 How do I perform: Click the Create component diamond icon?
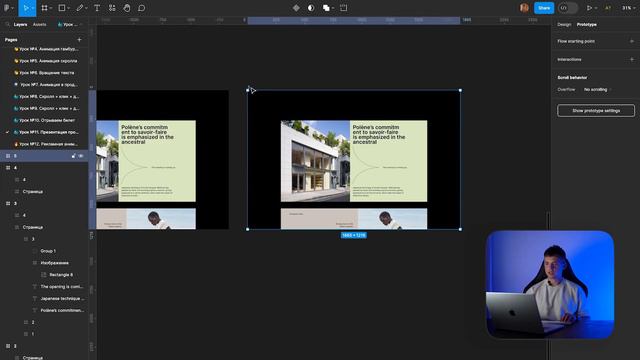coord(296,8)
